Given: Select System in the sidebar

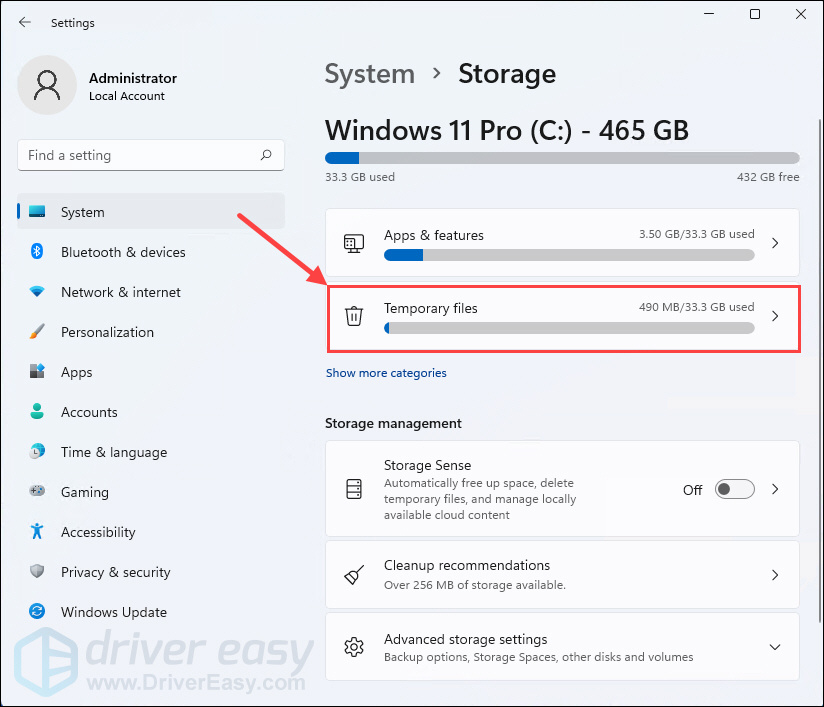Looking at the screenshot, I should (151, 211).
